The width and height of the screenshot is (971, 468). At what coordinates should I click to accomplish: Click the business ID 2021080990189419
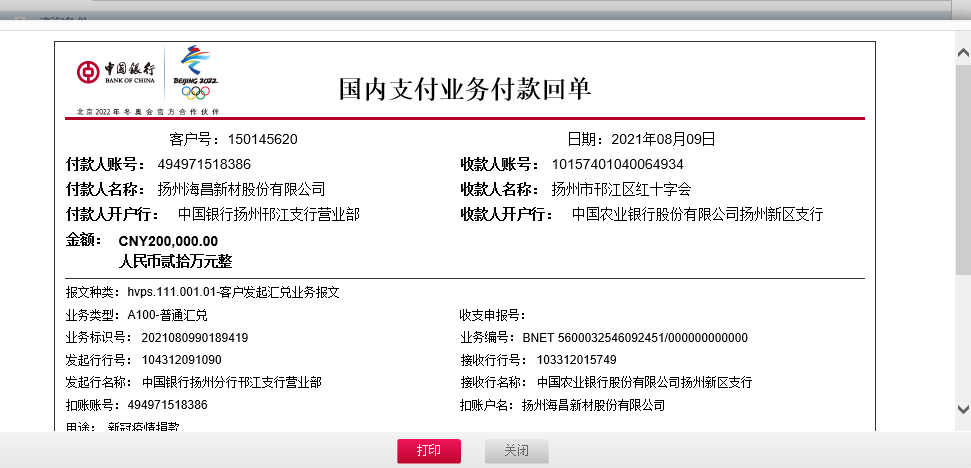(x=194, y=337)
